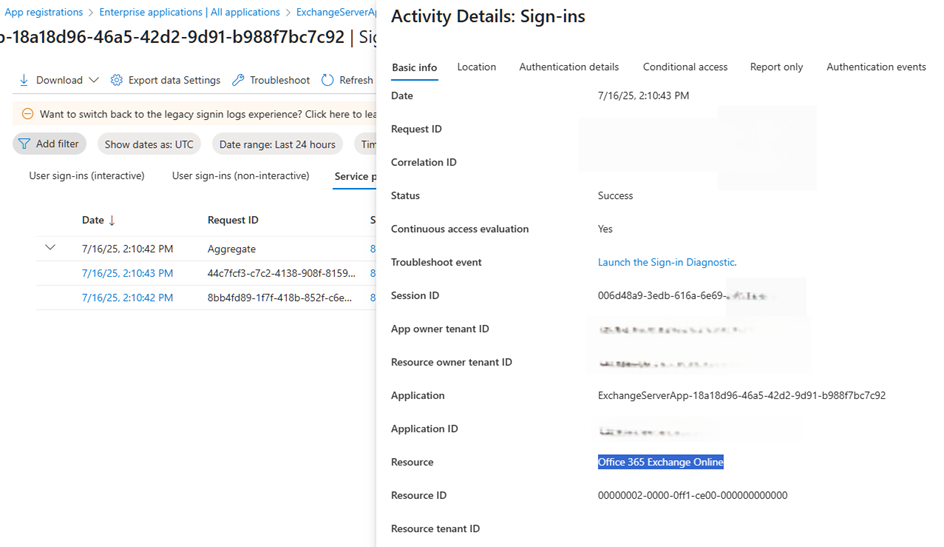
Task: Click the legacy experience warning icon
Action: (27, 114)
